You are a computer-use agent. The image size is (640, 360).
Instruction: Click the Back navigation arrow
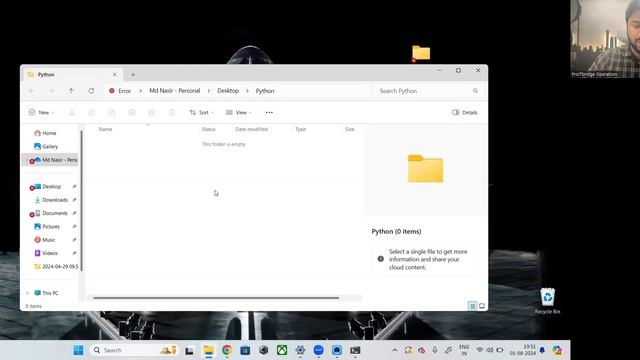pyautogui.click(x=31, y=91)
